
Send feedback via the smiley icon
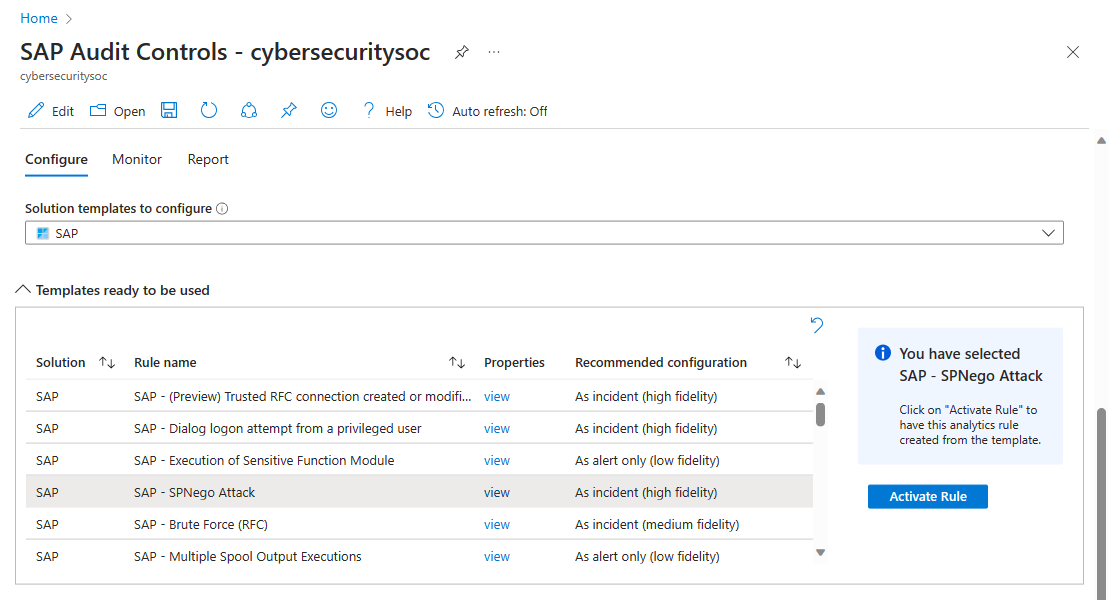pos(329,110)
